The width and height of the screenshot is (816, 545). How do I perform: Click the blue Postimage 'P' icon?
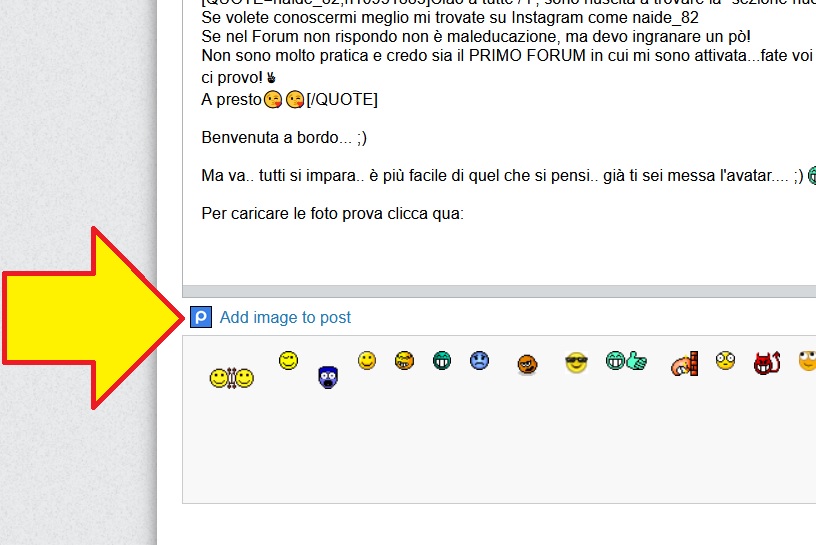tap(201, 317)
